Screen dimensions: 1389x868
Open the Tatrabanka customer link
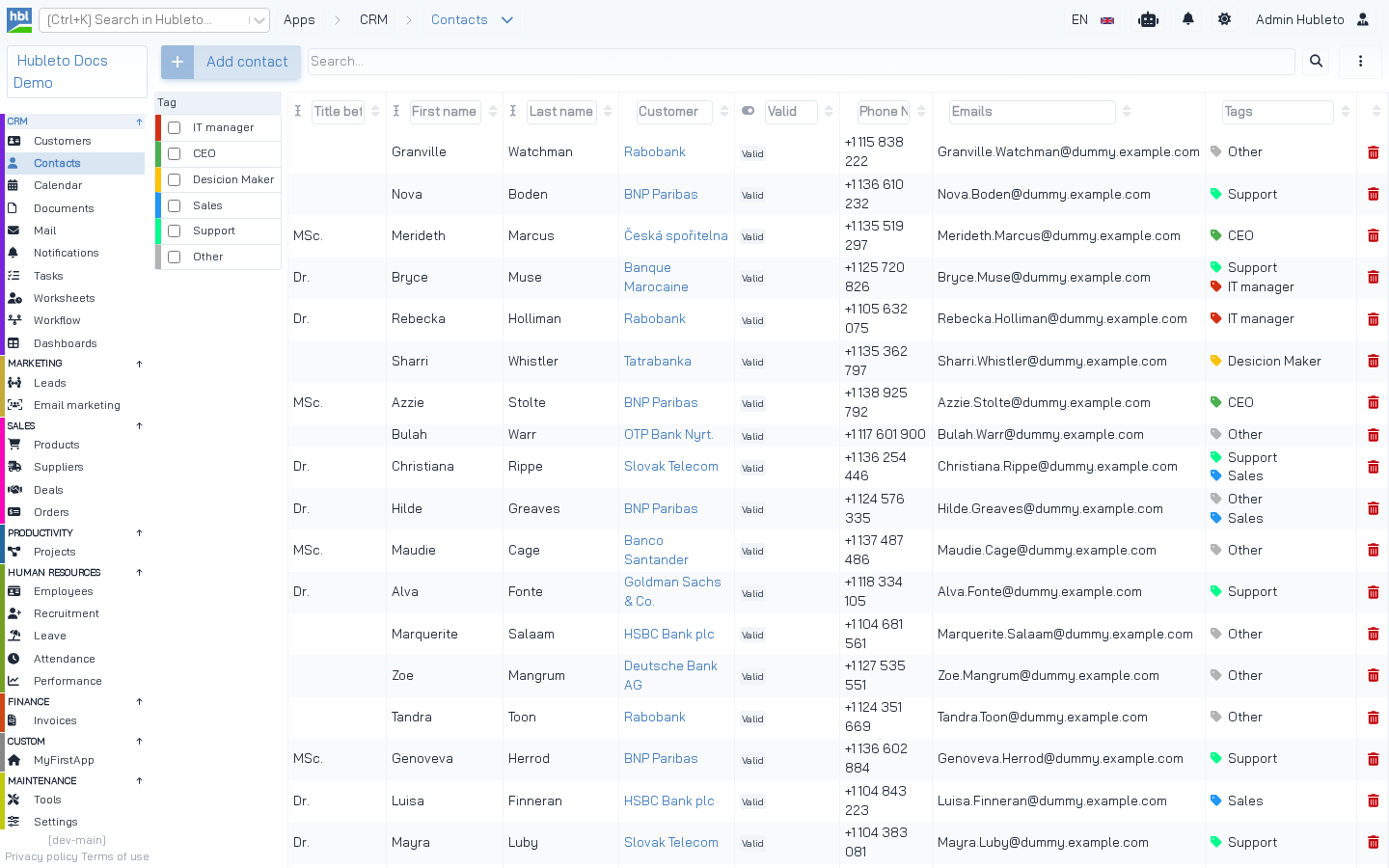click(x=658, y=361)
